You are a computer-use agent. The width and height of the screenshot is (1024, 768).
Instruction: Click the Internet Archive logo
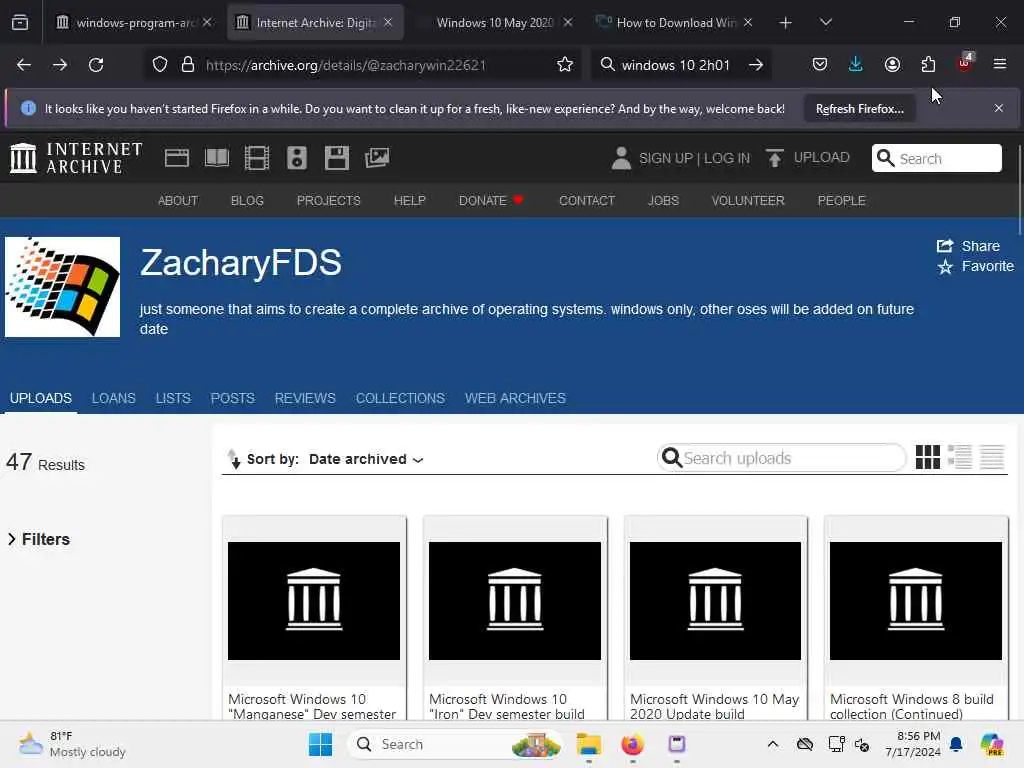76,158
